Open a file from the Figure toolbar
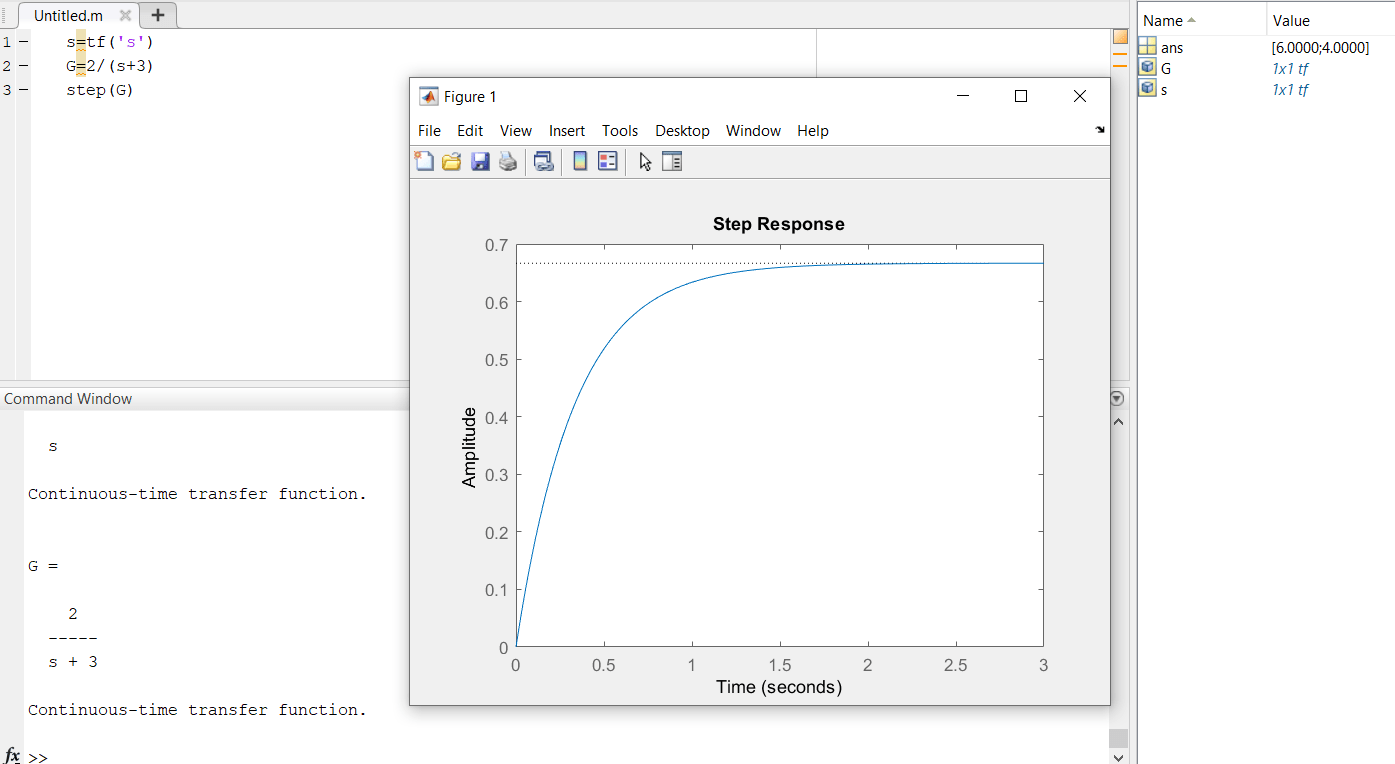The image size is (1395, 764). [x=451, y=161]
